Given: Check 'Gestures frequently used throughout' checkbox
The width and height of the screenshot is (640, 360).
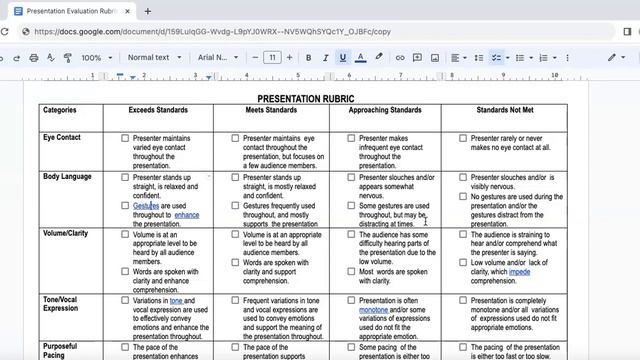Looking at the screenshot, I should [235, 205].
